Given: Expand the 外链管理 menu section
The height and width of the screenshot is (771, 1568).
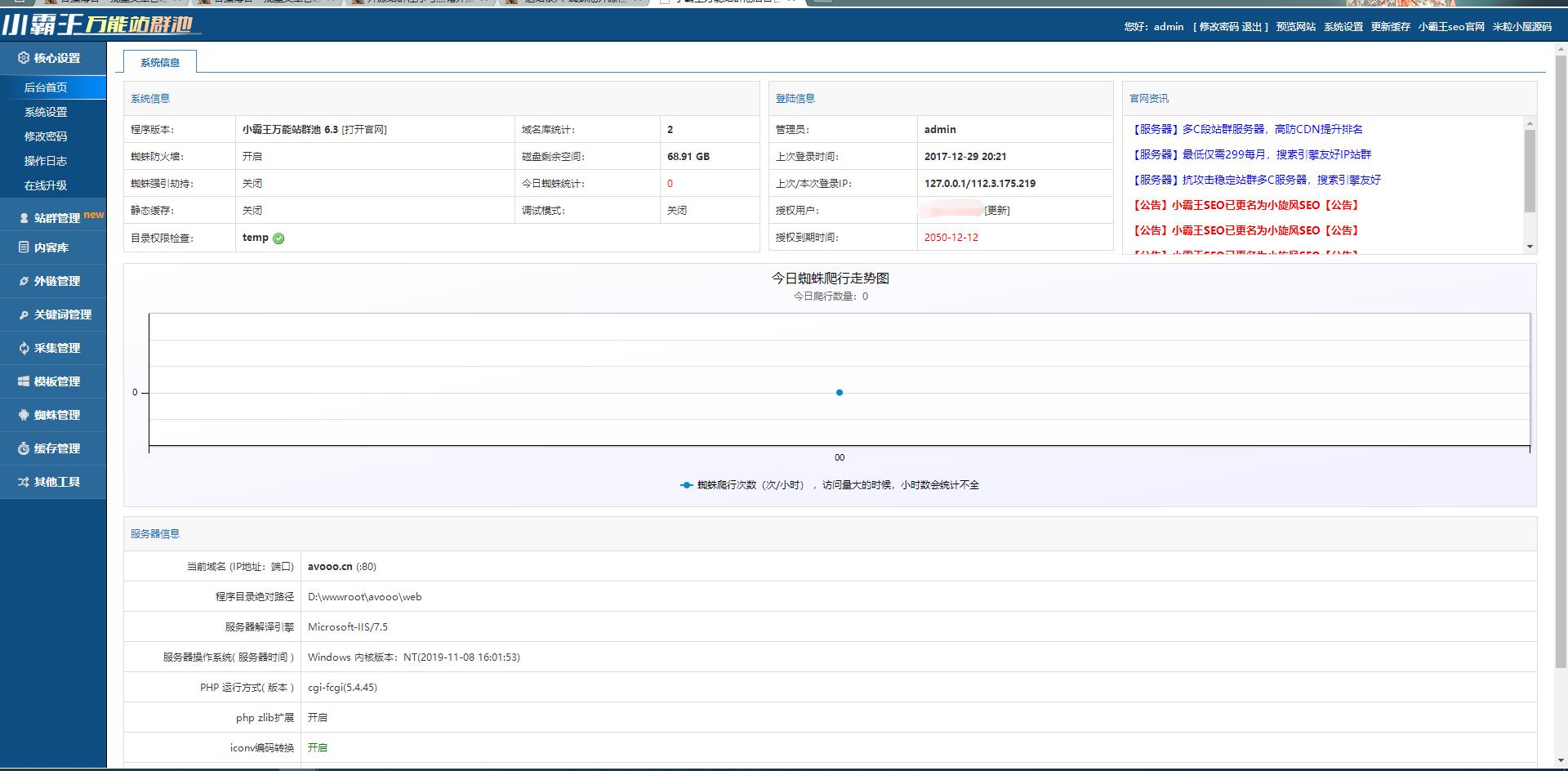Looking at the screenshot, I should [x=53, y=281].
